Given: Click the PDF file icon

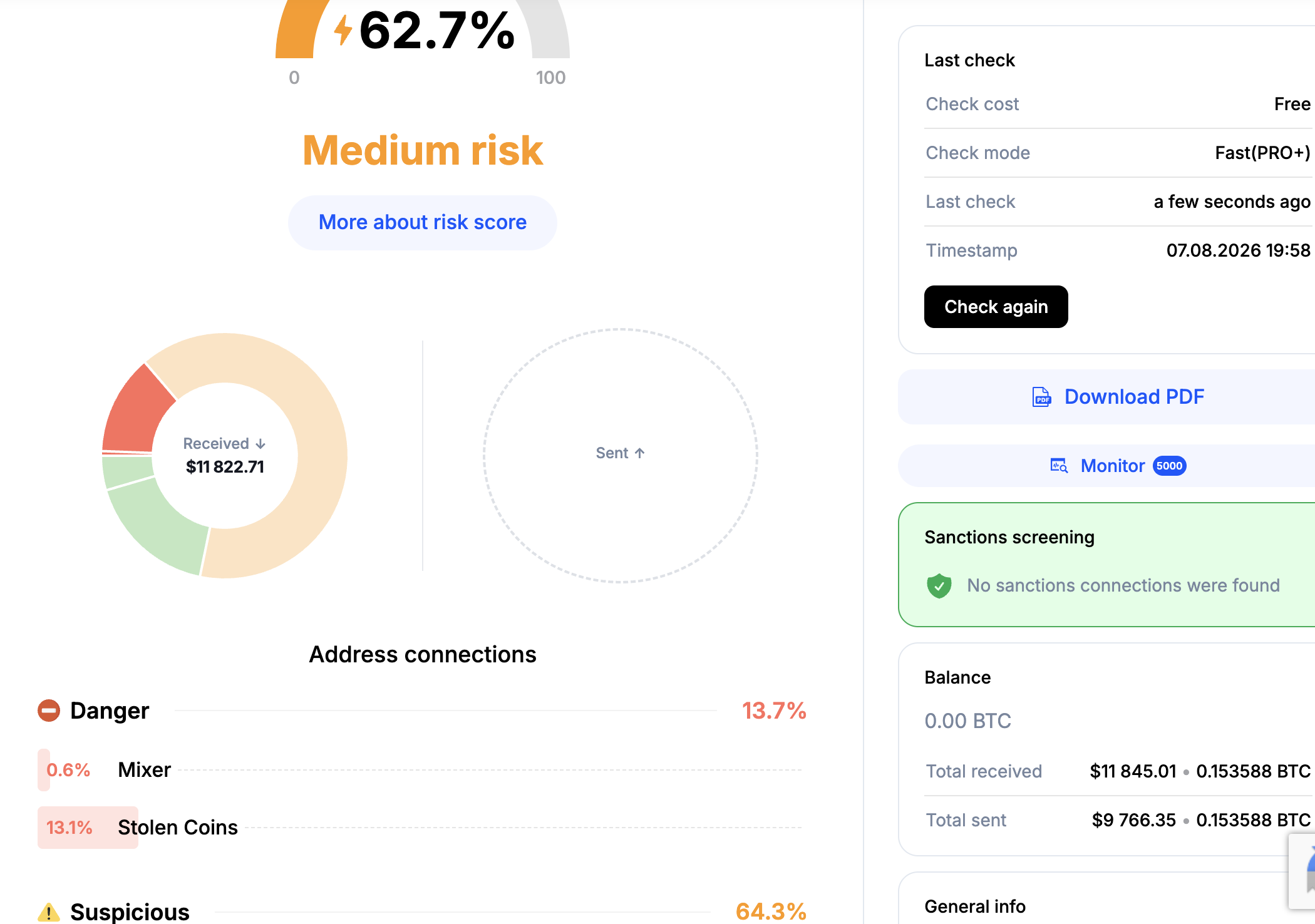Looking at the screenshot, I should click(x=1041, y=397).
